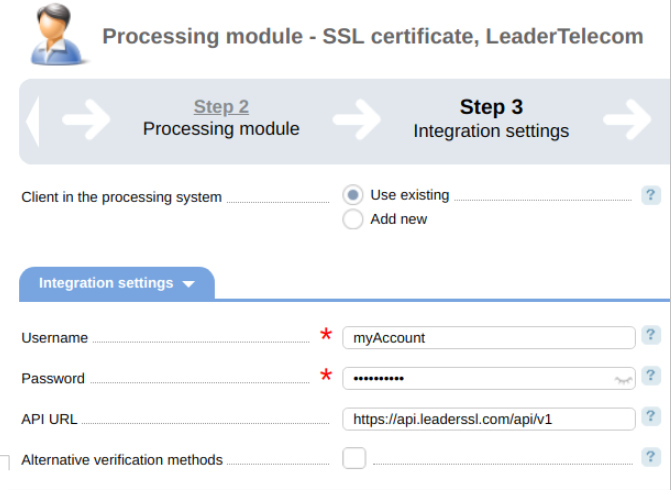Open help icon next to Username field

click(651, 336)
